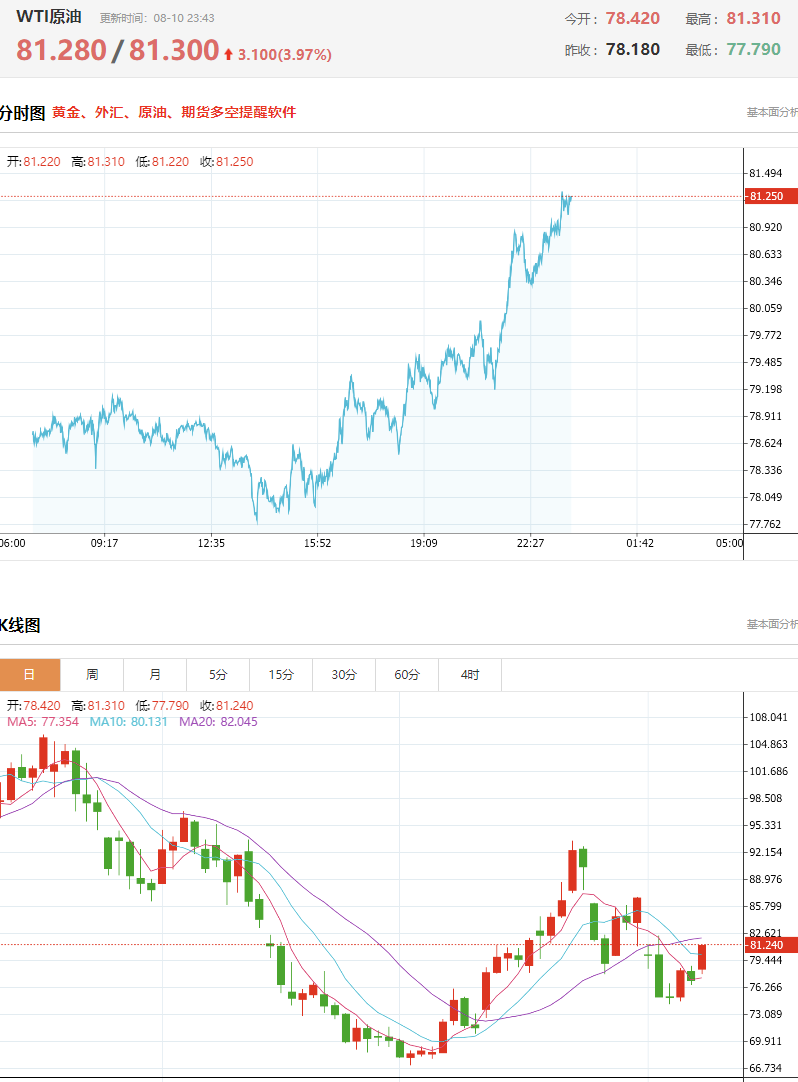Choose the 60分 interval tab
This screenshot has height=1082, width=798.
[x=407, y=674]
